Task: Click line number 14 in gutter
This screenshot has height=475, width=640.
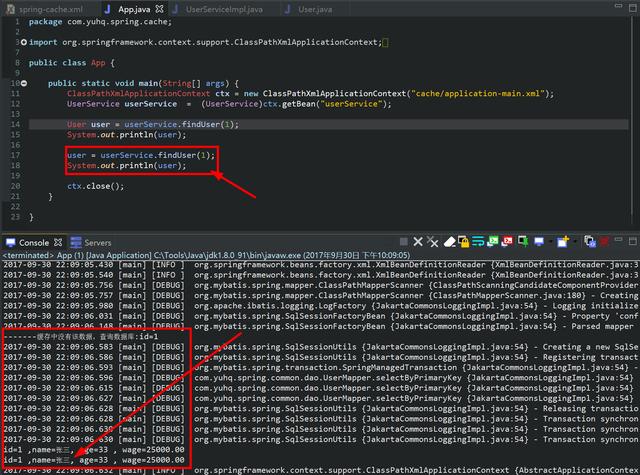Action: (15, 124)
